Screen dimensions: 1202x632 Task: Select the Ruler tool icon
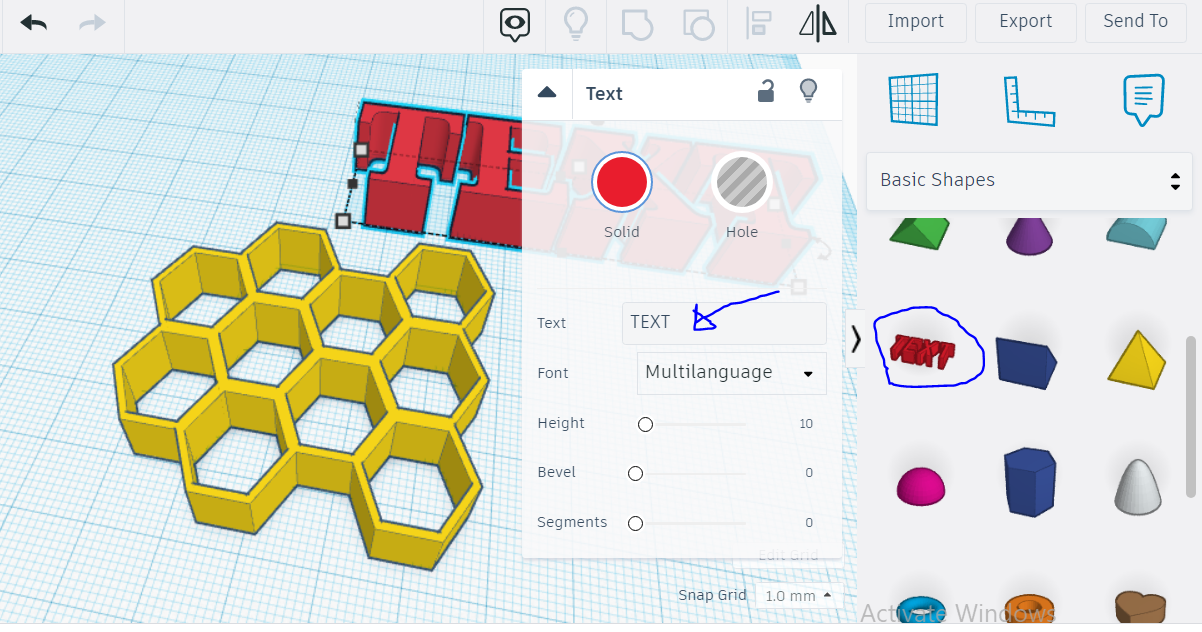pyautogui.click(x=1029, y=100)
